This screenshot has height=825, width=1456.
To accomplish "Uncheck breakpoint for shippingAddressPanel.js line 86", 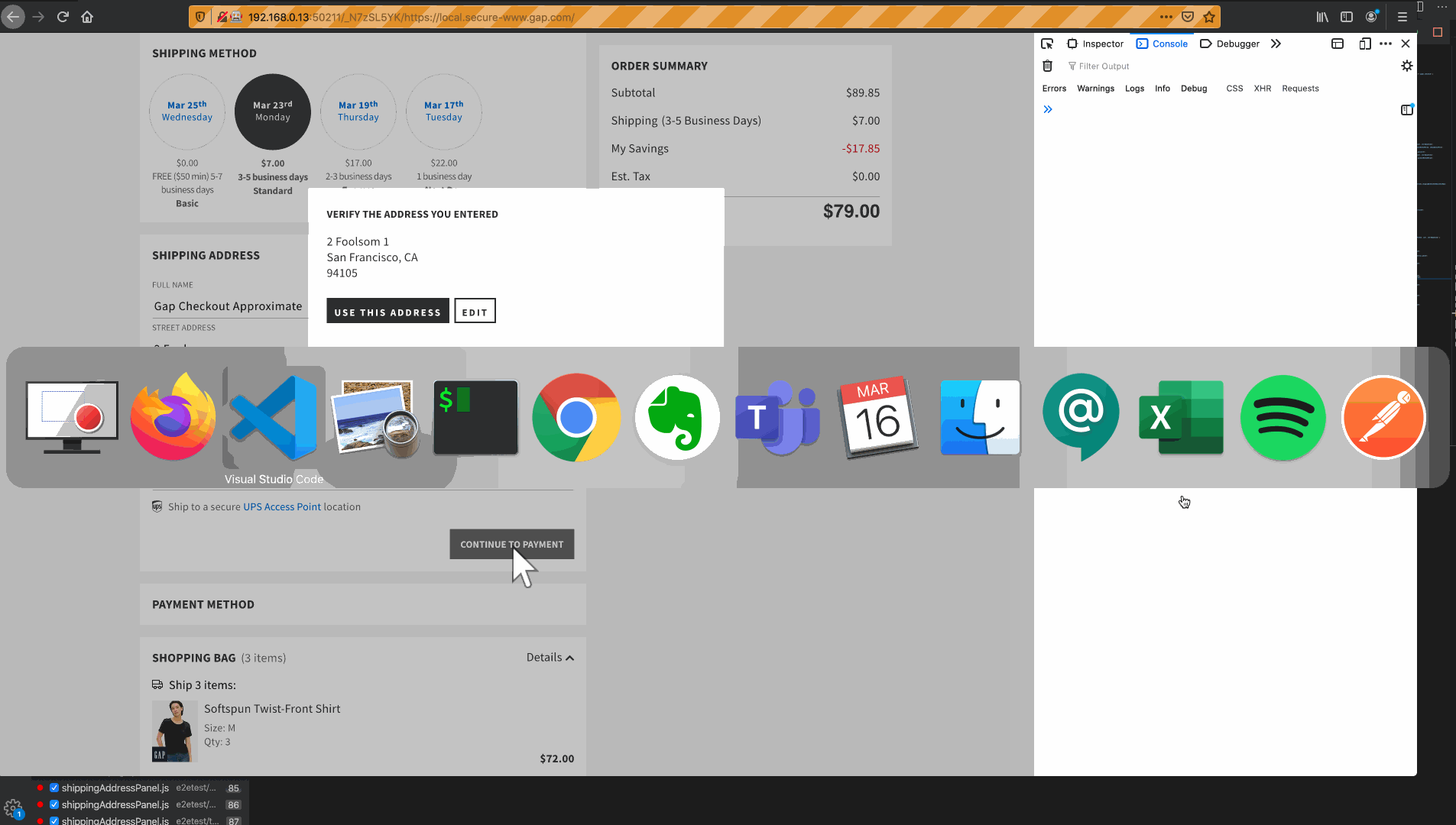I will 54,804.
